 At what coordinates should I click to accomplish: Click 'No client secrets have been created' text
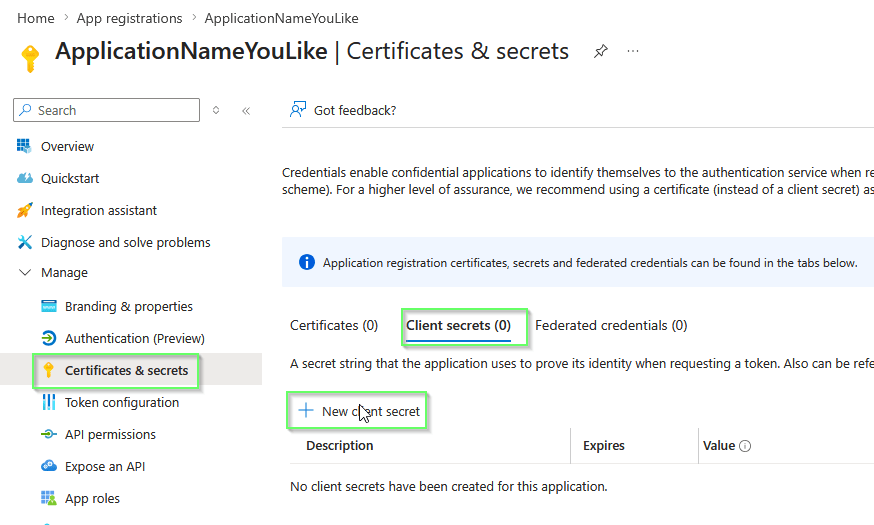point(449,487)
